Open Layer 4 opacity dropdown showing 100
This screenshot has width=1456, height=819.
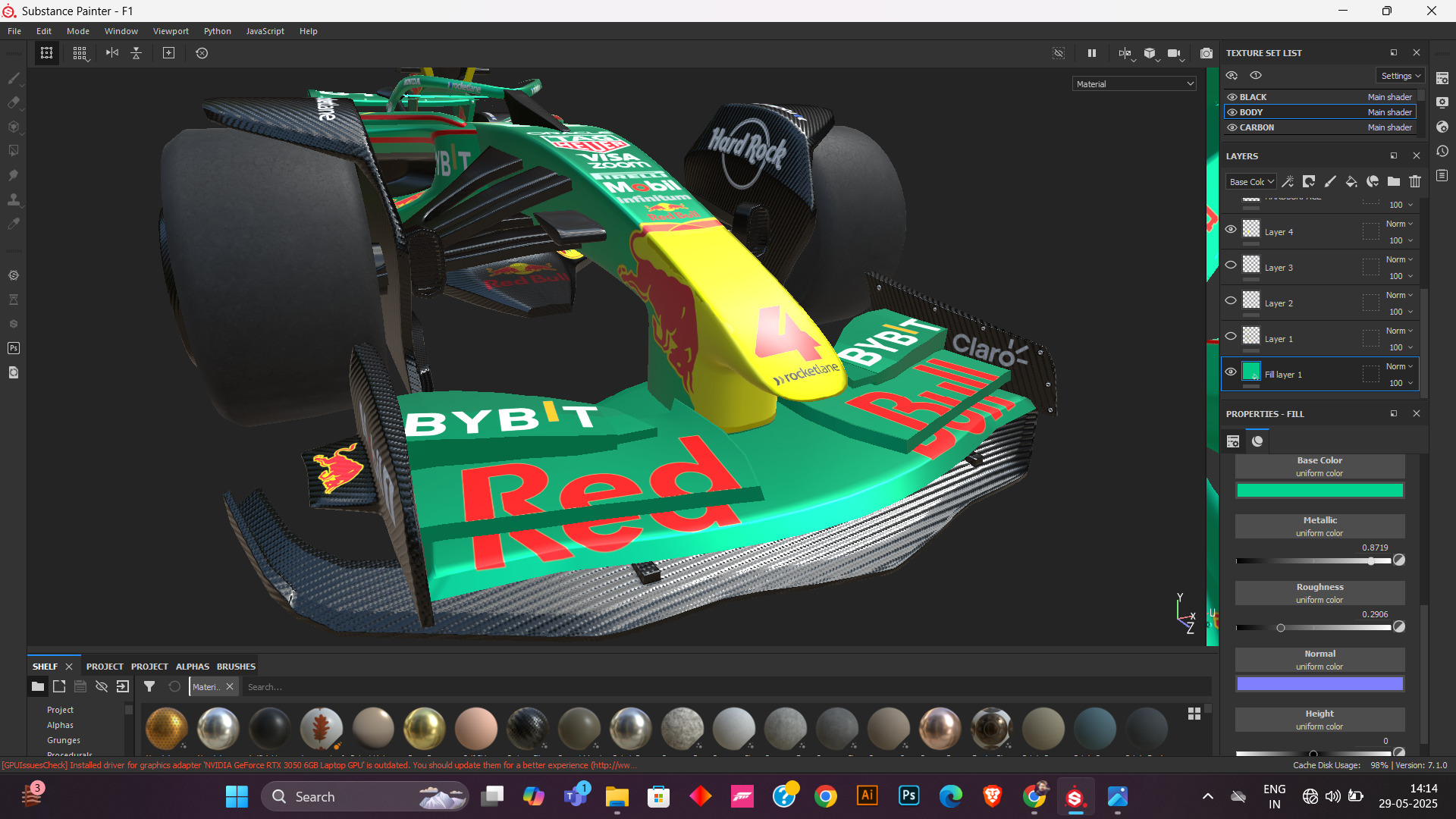click(1401, 240)
